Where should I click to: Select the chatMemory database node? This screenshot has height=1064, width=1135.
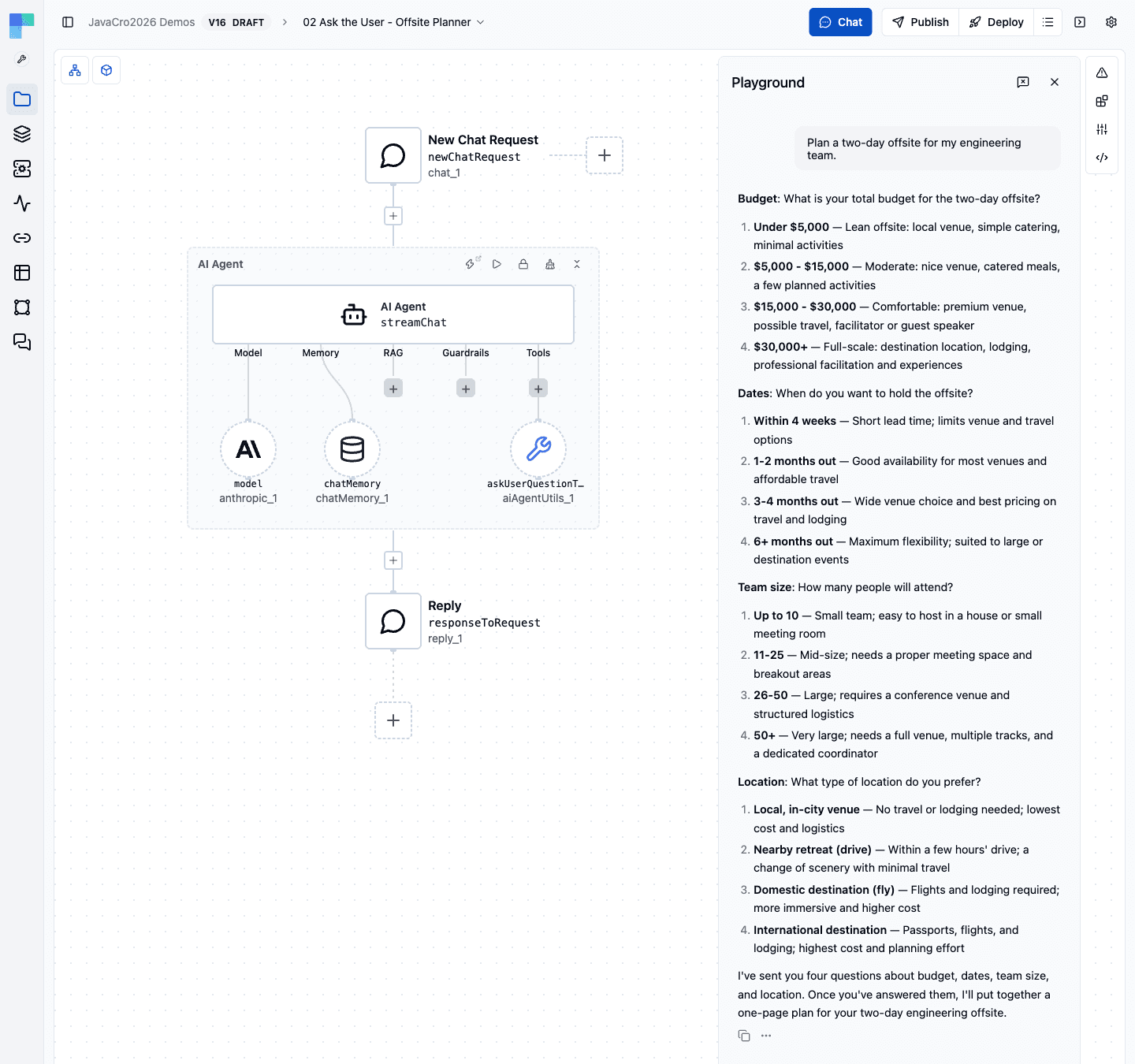pyautogui.click(x=352, y=449)
